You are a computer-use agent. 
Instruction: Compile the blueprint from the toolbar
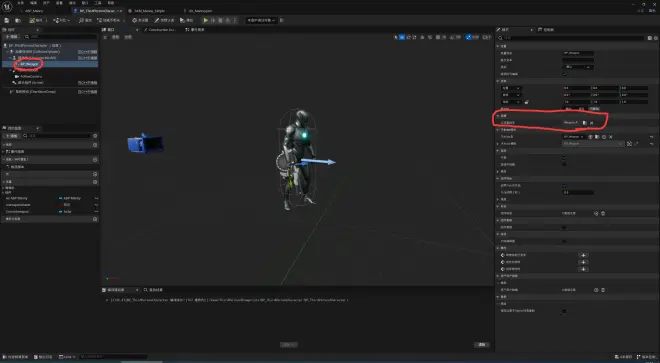tap(36, 20)
